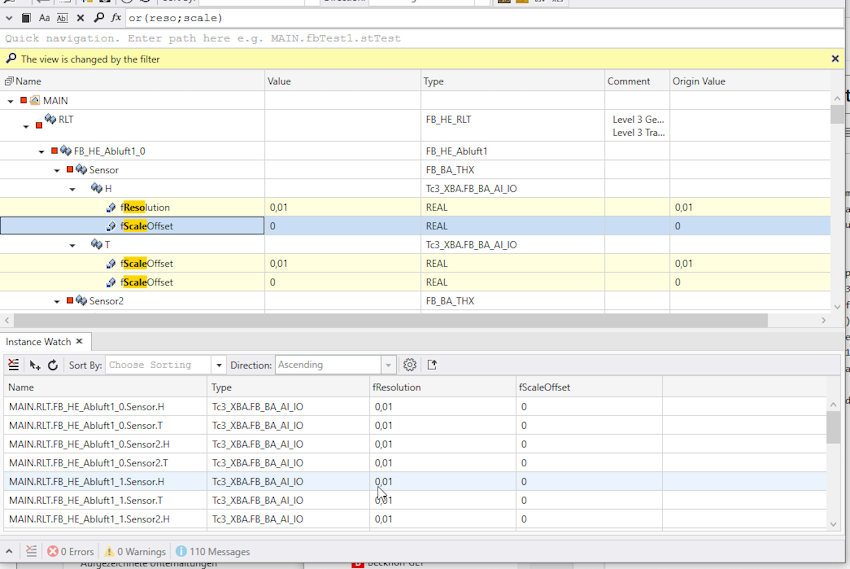Collapse the Sensor2 node

57,301
